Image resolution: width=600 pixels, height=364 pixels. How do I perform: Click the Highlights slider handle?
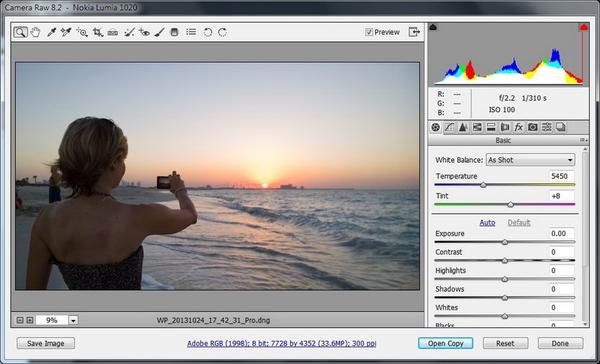coord(505,279)
